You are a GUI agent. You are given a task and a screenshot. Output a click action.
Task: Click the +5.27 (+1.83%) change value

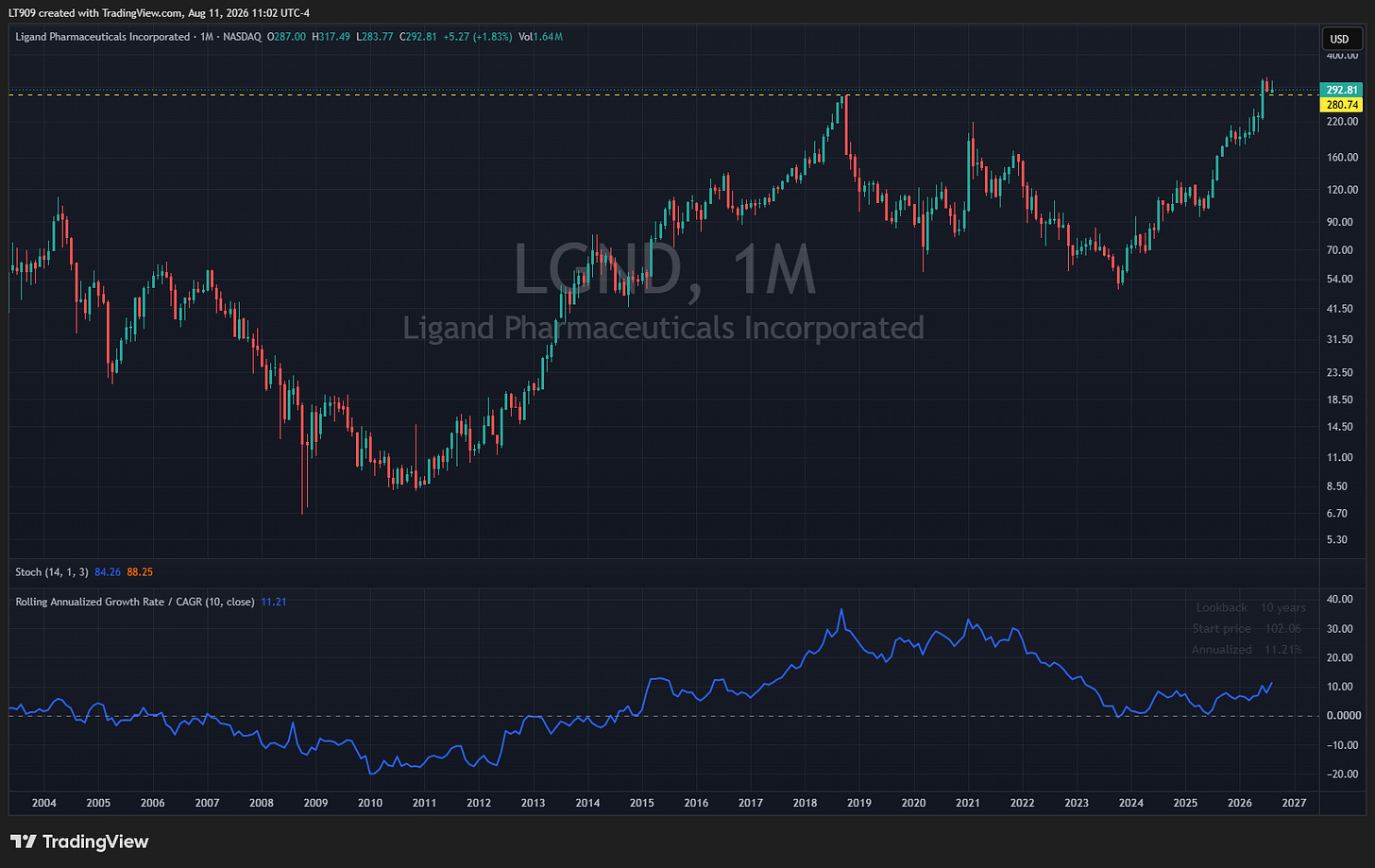[x=477, y=37]
